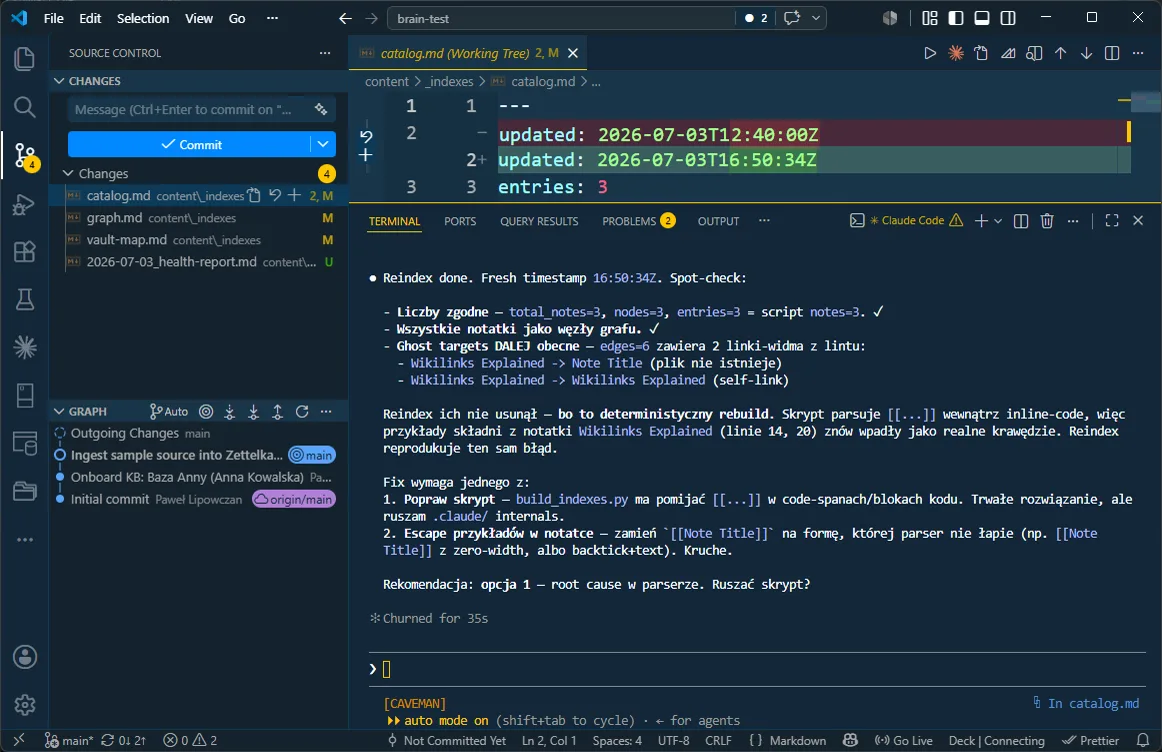This screenshot has width=1162, height=752.
Task: Focus the commit message input field
Action: 190,110
